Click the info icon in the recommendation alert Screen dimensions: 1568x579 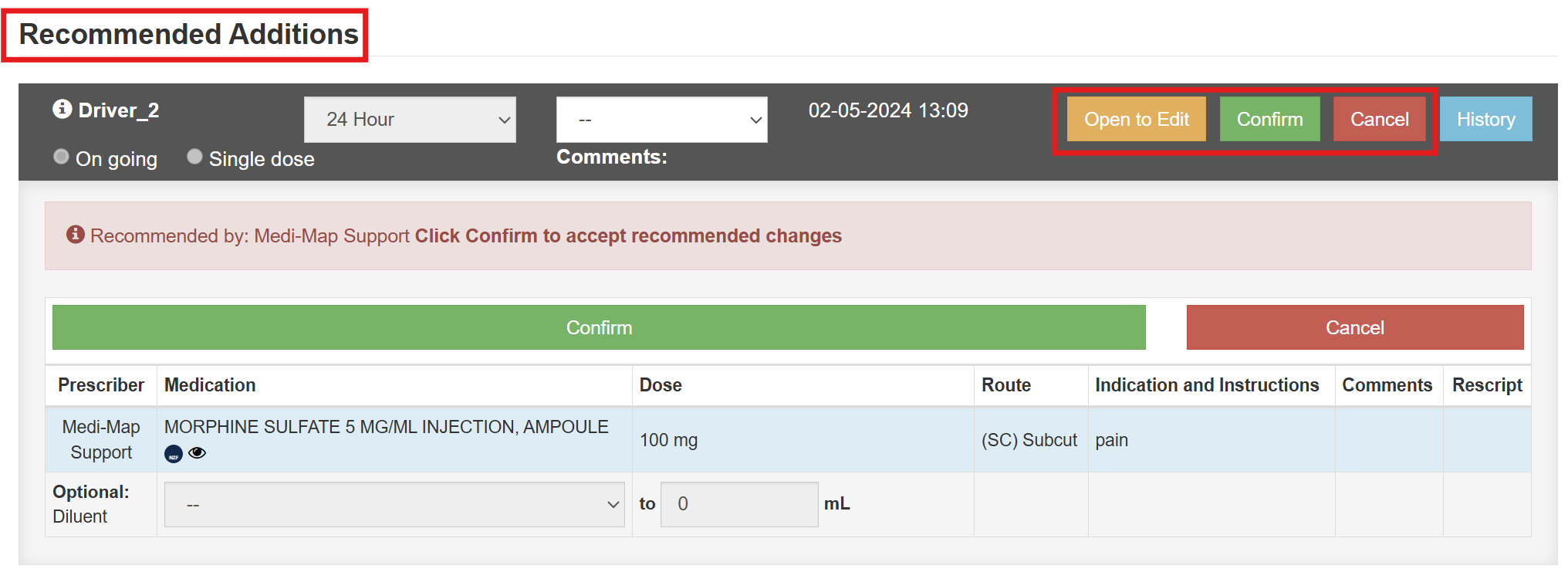coord(75,234)
